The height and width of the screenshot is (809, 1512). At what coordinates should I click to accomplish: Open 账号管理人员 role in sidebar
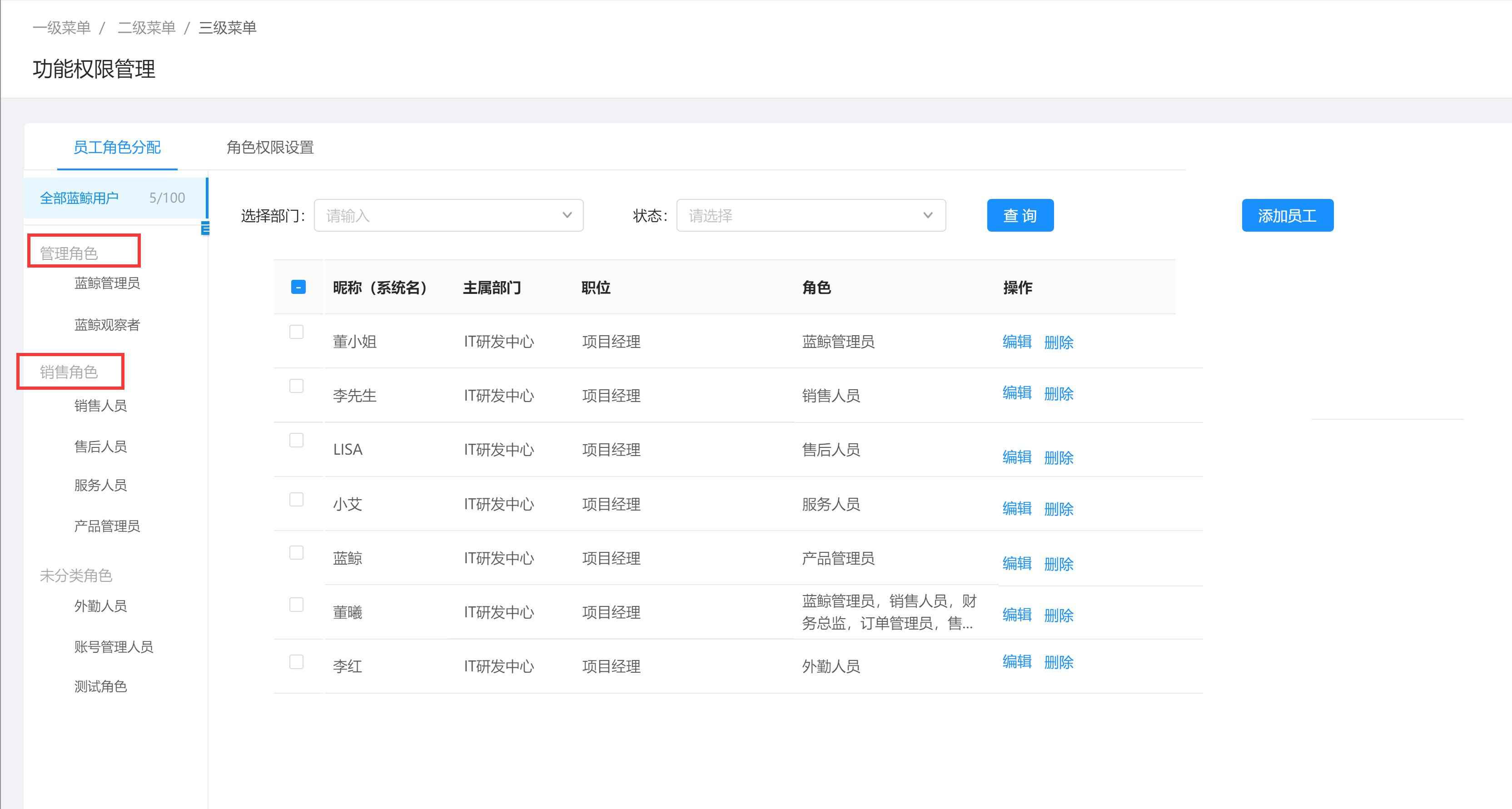click(113, 647)
